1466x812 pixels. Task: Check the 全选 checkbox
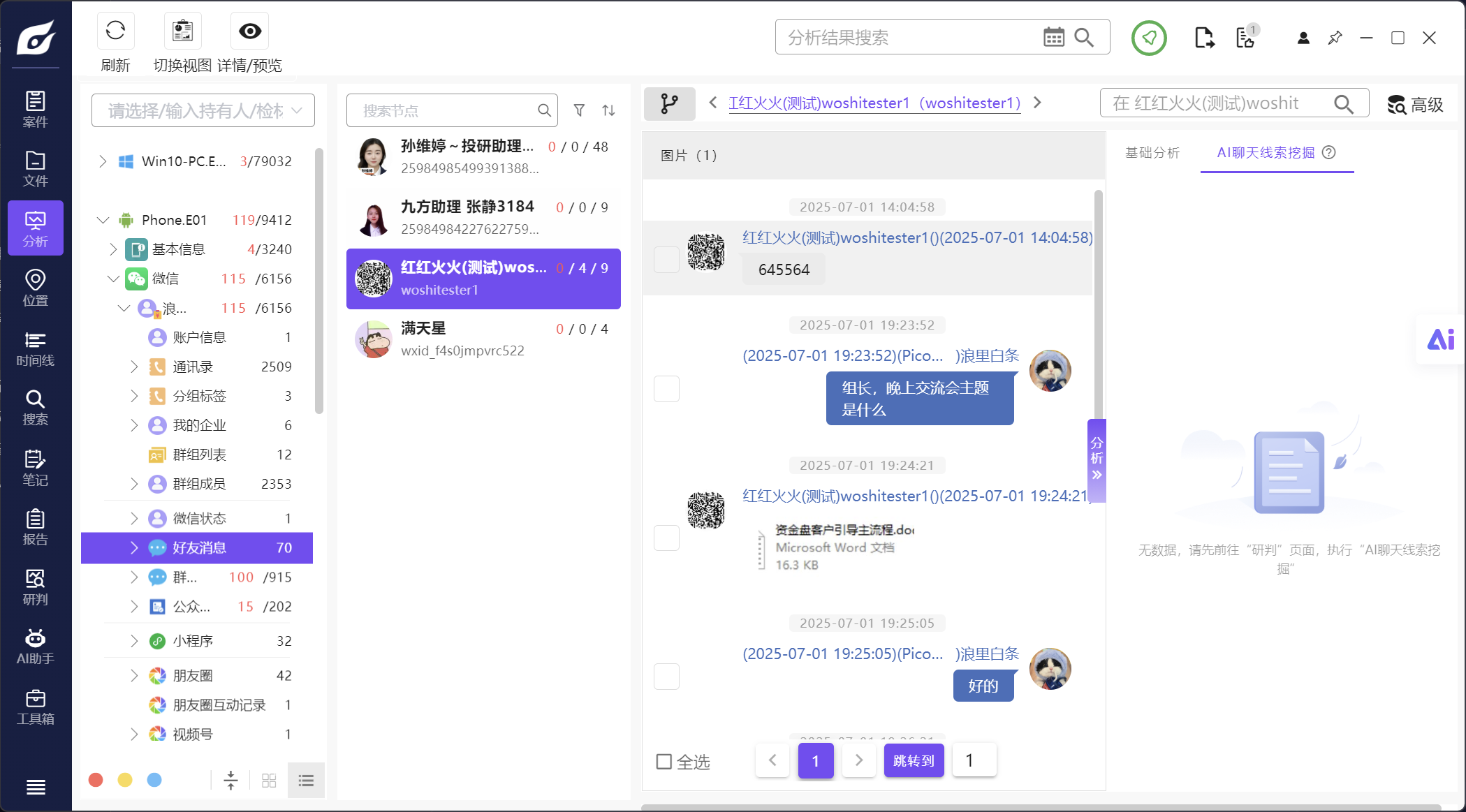[664, 761]
